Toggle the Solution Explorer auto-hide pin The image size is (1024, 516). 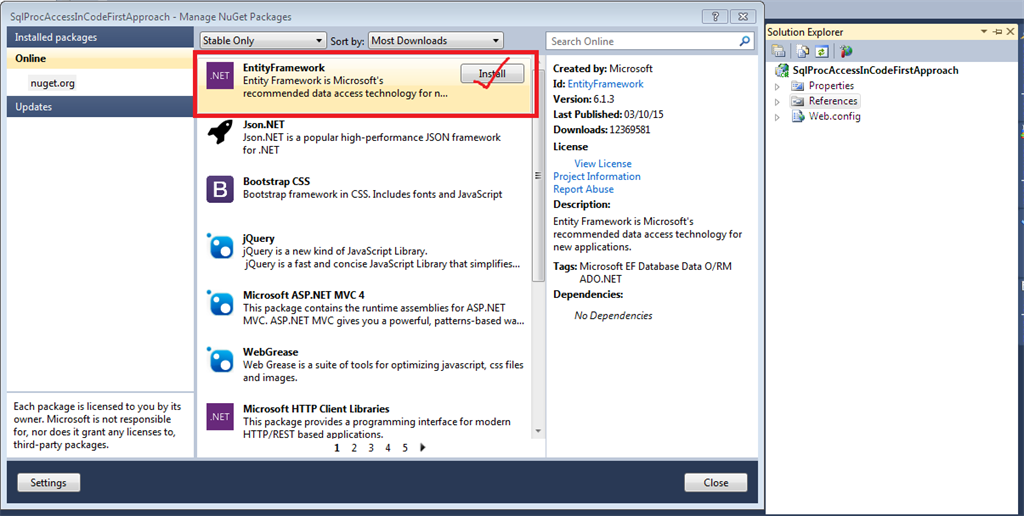(x=997, y=32)
